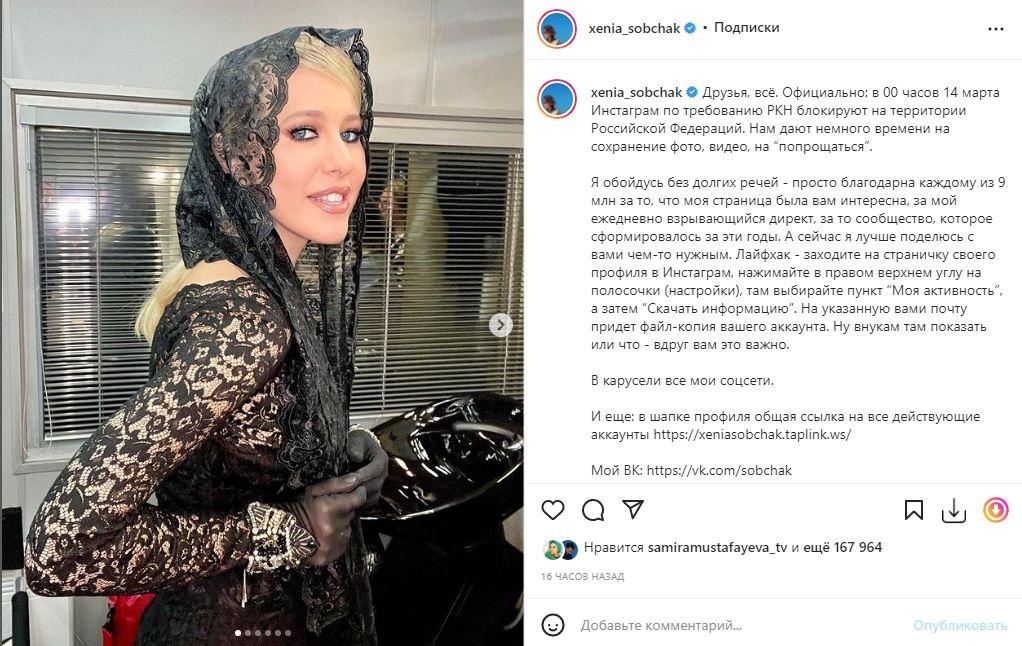Open the vk.com/sobchak link
Screen dimensions: 1022x646
[719, 470]
